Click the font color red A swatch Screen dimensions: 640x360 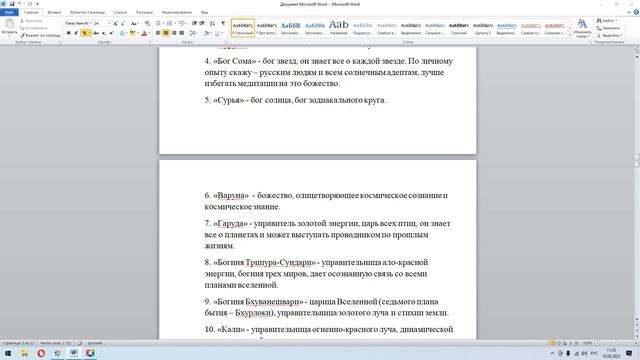click(x=144, y=33)
